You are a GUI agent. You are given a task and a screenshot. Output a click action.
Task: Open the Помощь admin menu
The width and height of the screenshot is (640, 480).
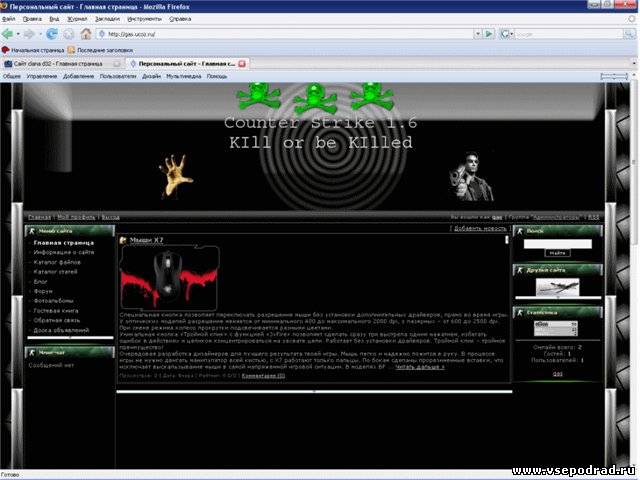coord(217,76)
